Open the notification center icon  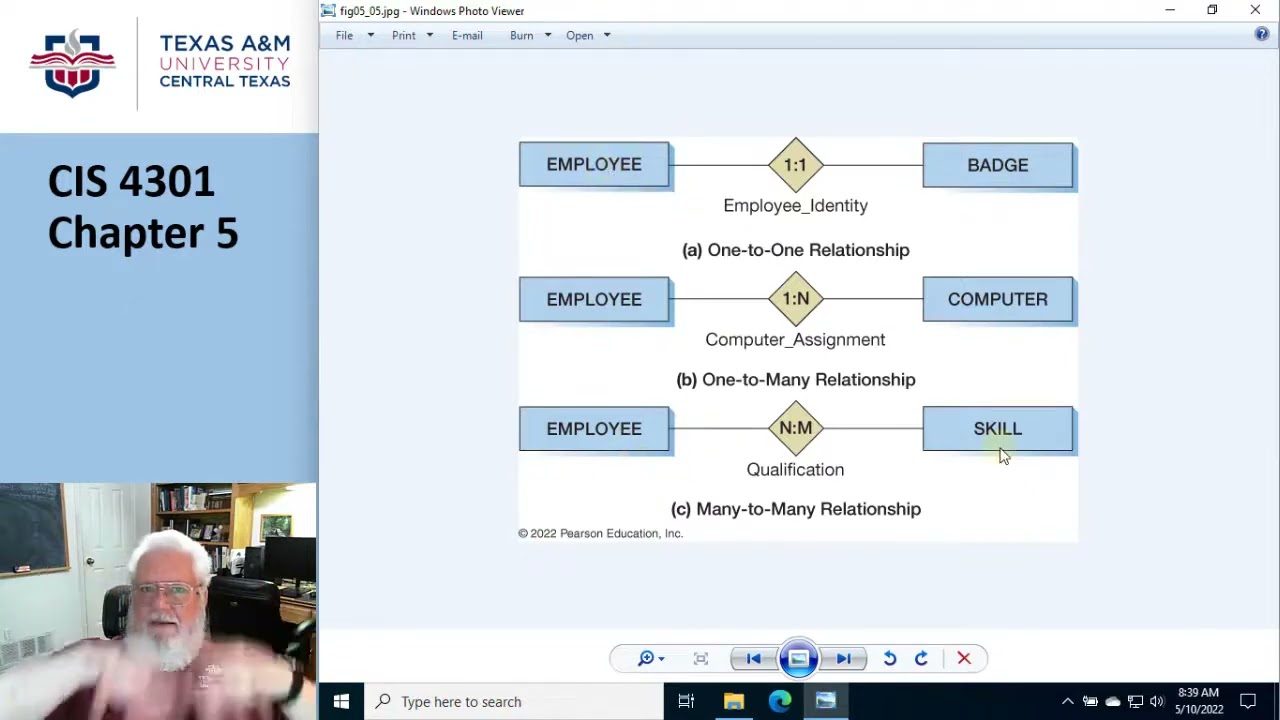click(1248, 701)
